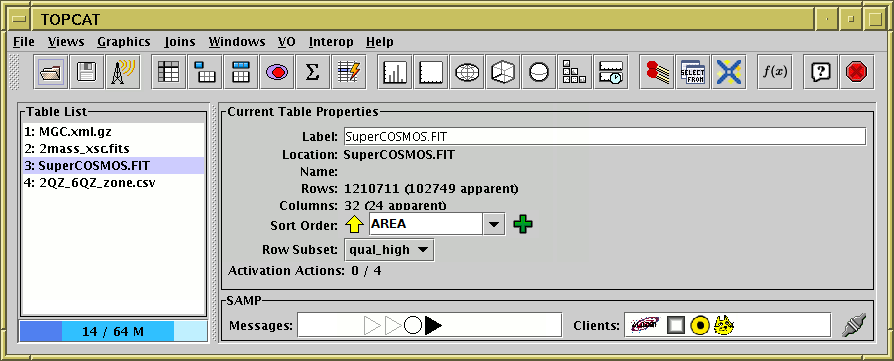Open the Help menu
Screen dimensions: 894x361
(380, 42)
